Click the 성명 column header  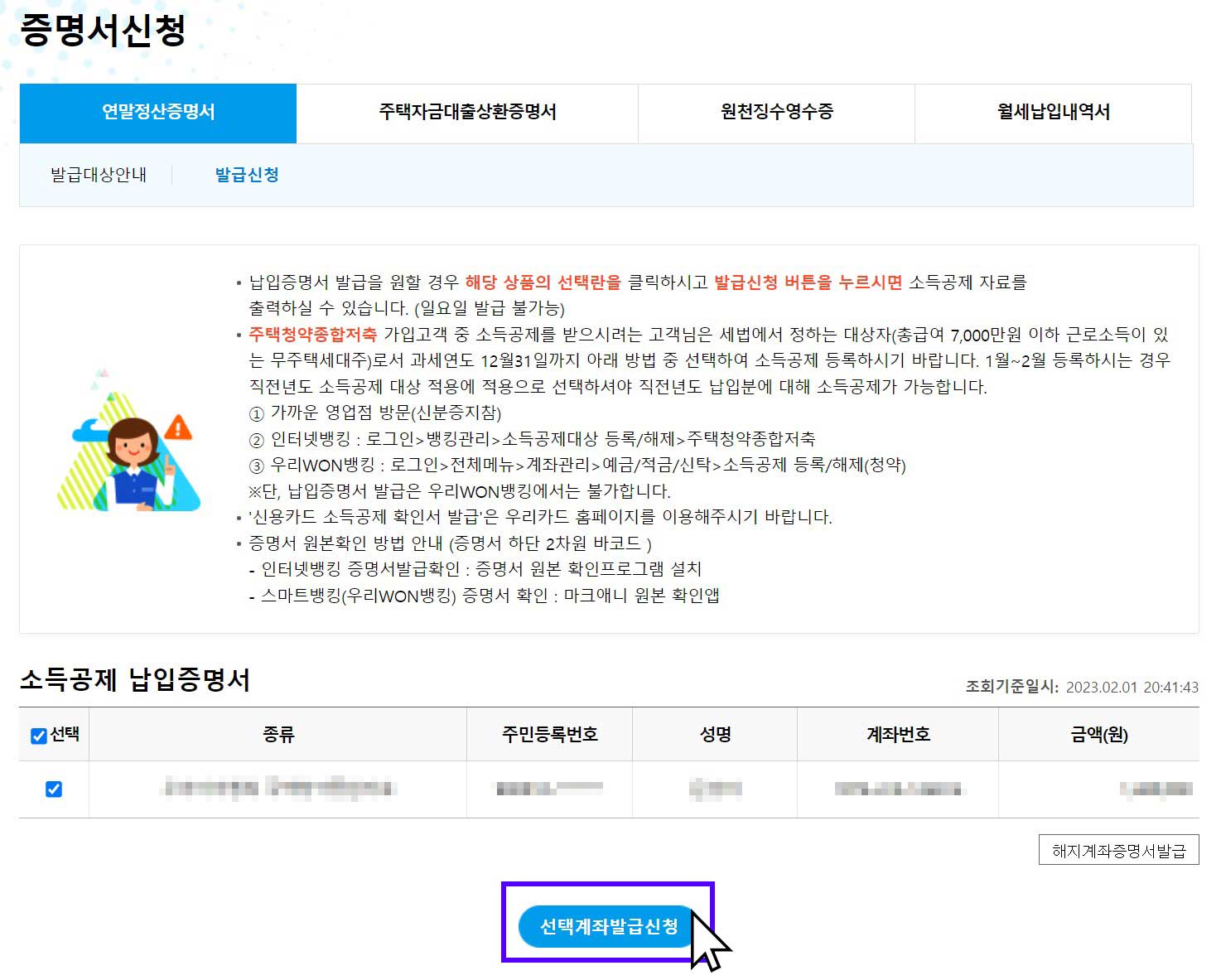click(x=715, y=734)
